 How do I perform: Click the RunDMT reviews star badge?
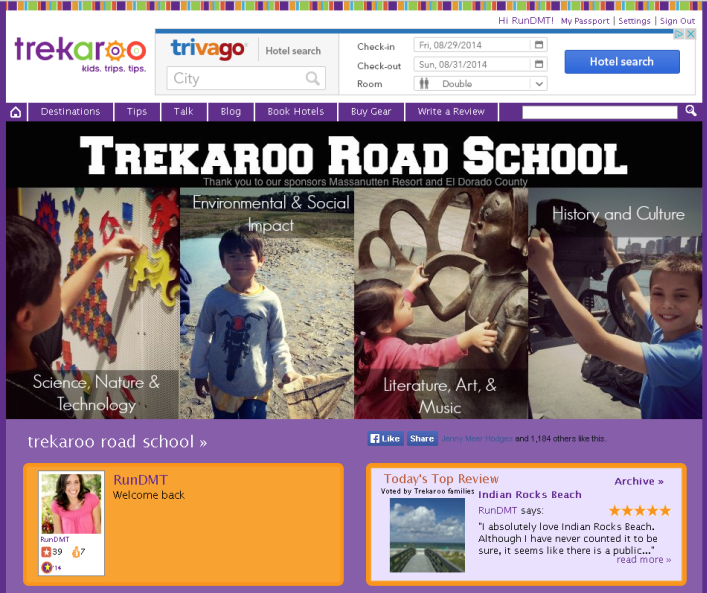tap(46, 552)
